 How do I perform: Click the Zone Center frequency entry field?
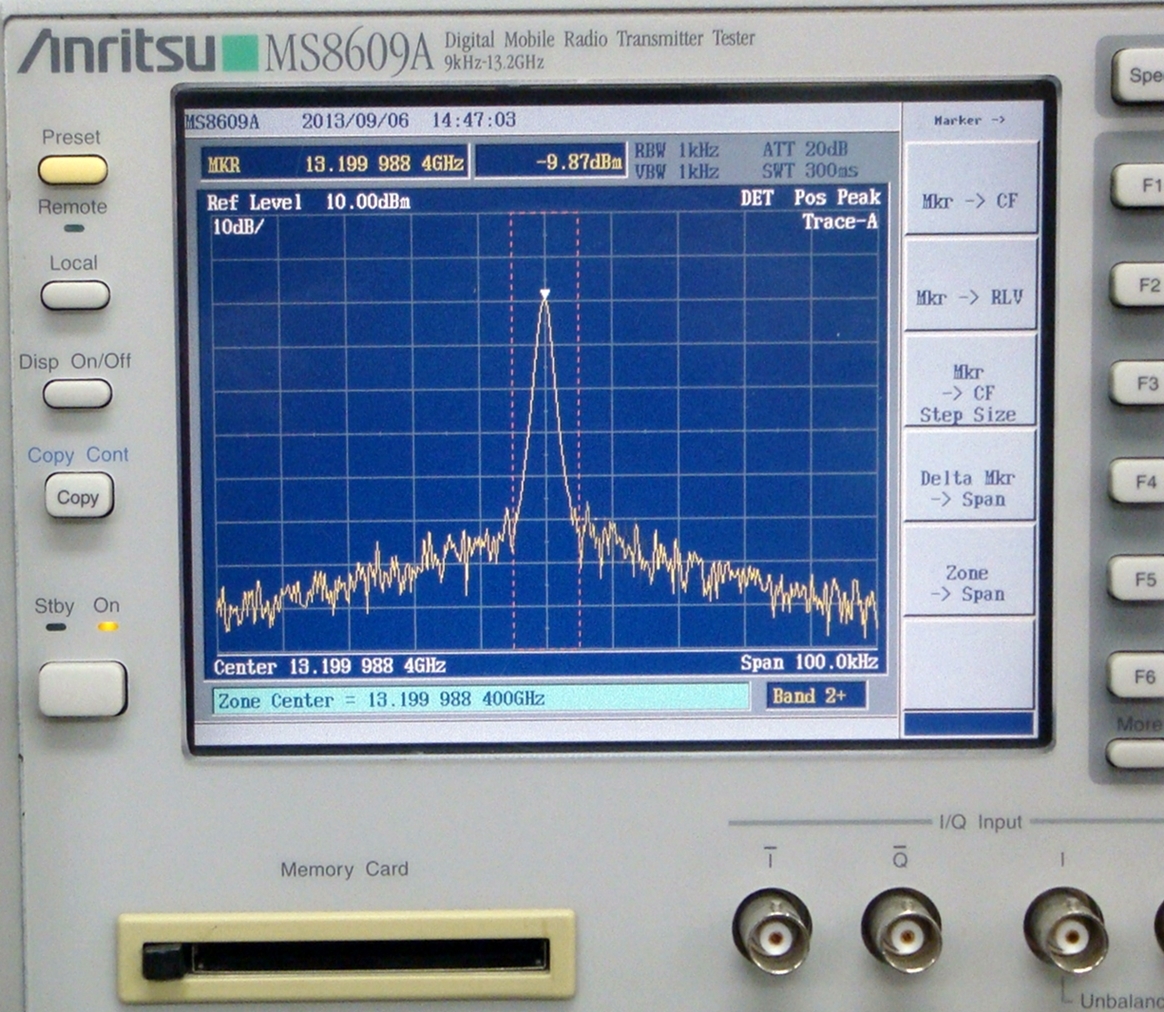coord(481,699)
